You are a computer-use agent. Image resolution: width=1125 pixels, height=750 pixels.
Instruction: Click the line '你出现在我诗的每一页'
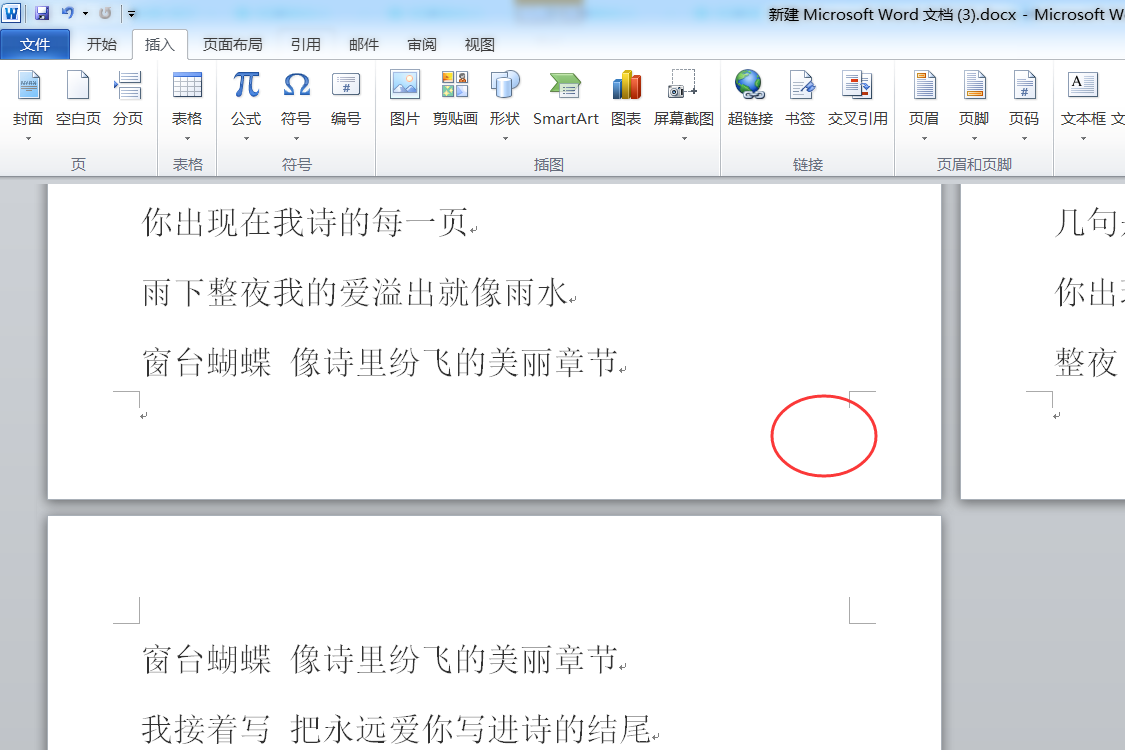[306, 222]
